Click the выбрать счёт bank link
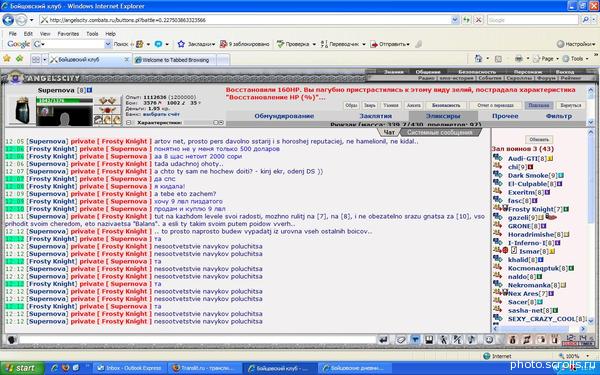Image resolution: width=600 pixels, height=375 pixels. click(x=161, y=114)
